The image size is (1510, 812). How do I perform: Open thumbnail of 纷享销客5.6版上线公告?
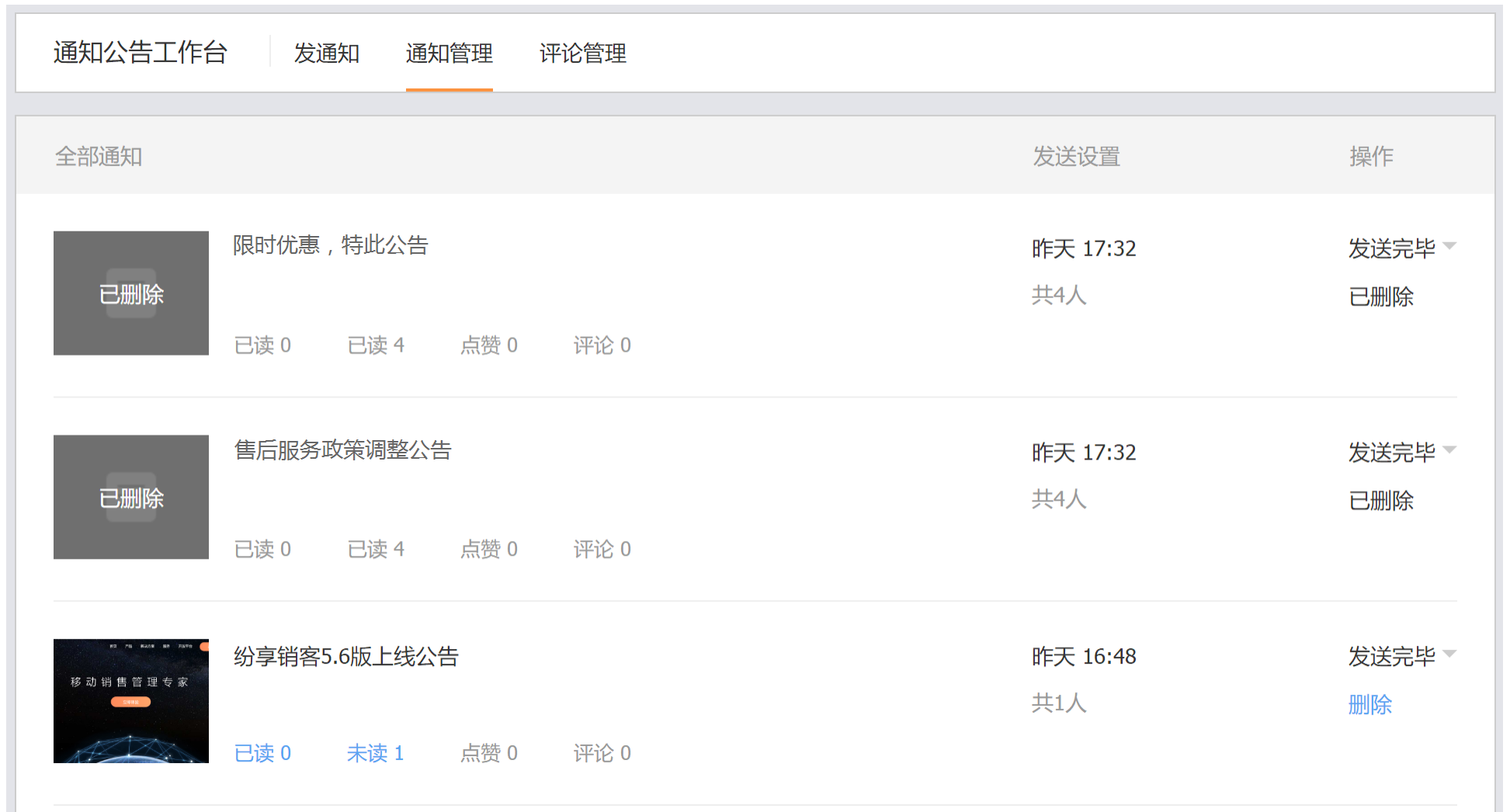[131, 701]
